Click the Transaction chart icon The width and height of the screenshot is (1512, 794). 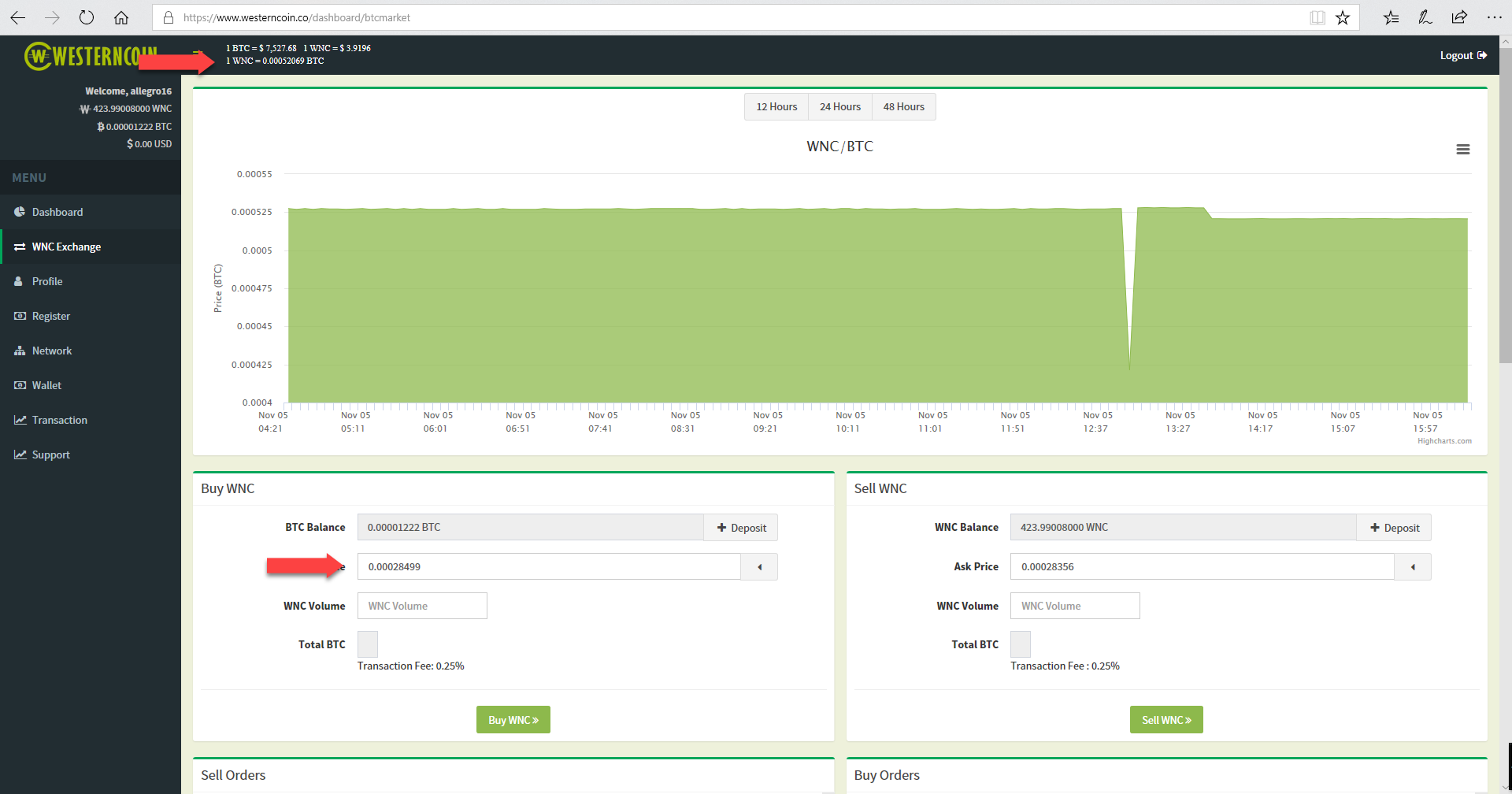(20, 420)
